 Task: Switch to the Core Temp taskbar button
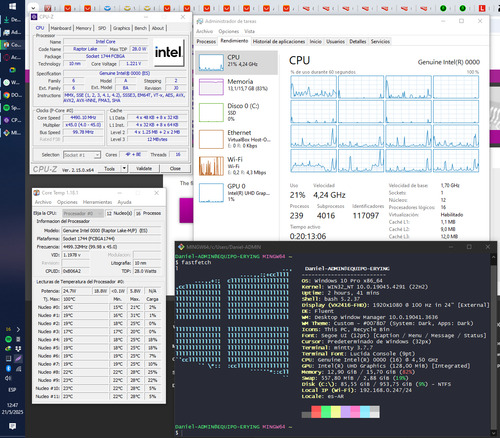click(12, 45)
